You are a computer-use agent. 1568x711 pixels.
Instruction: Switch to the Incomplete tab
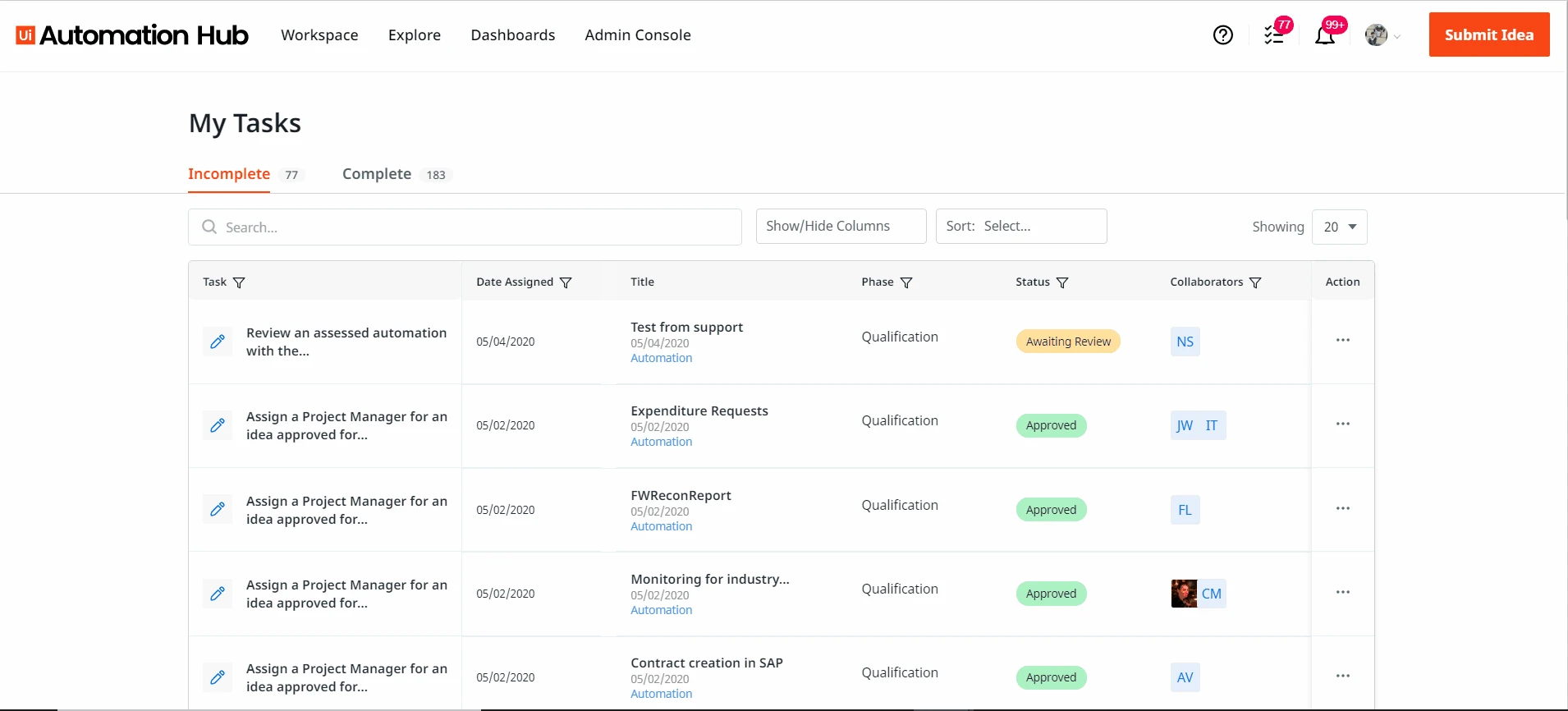[229, 174]
